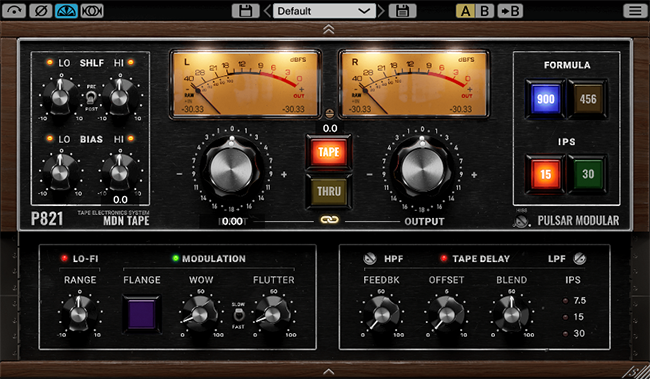
Task: Click the HPF filter icon in Tape Delay
Action: click(370, 259)
